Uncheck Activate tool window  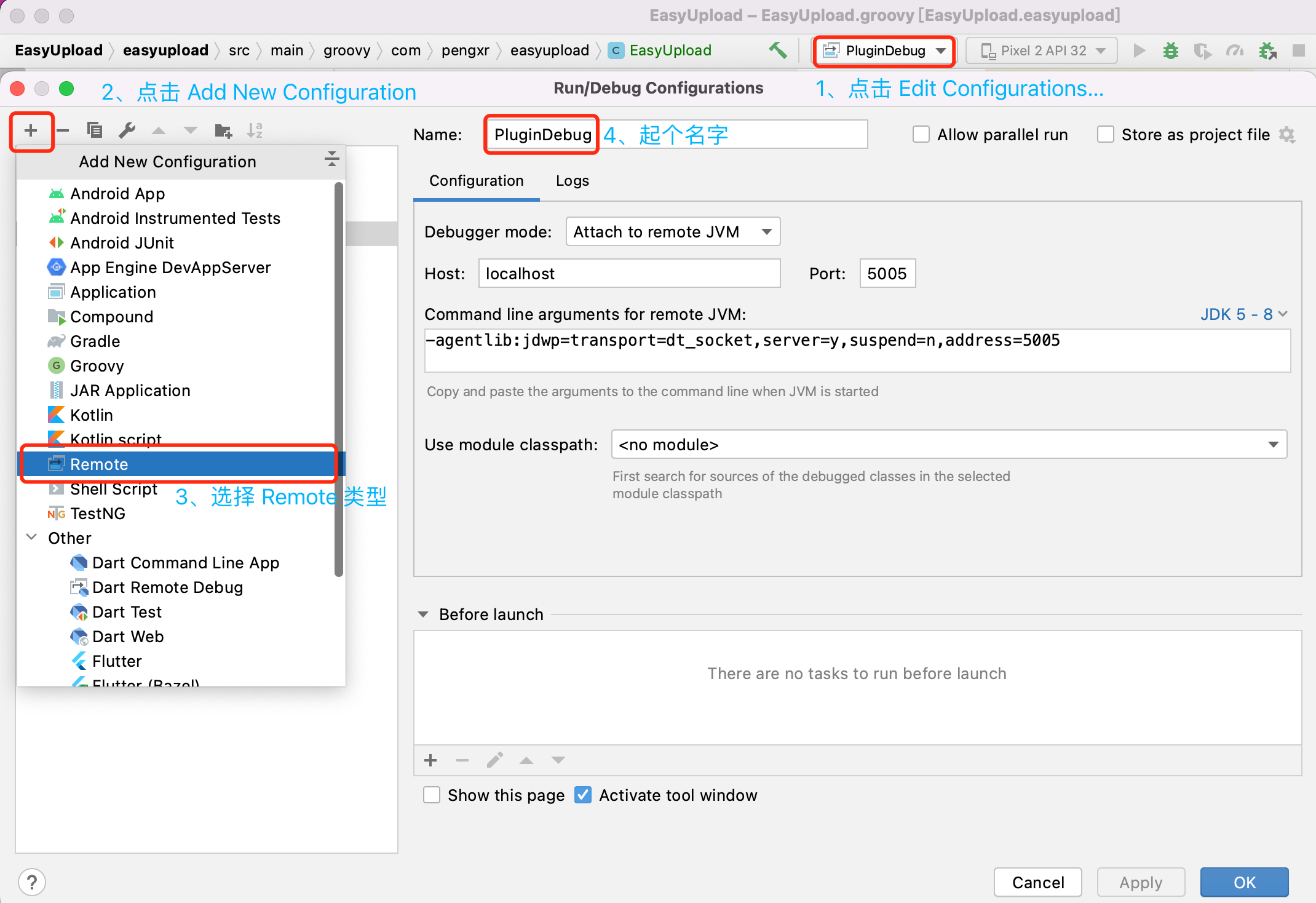[583, 795]
